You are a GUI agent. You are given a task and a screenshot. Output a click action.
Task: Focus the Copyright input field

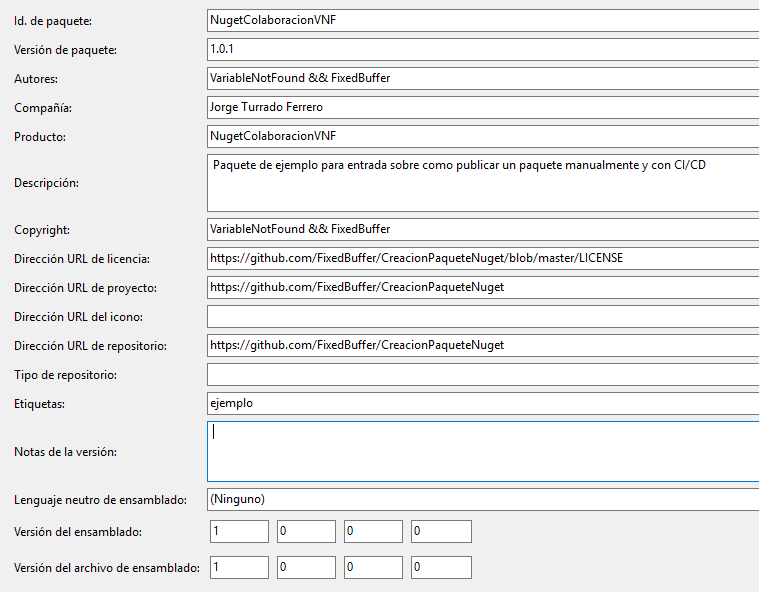click(x=483, y=229)
